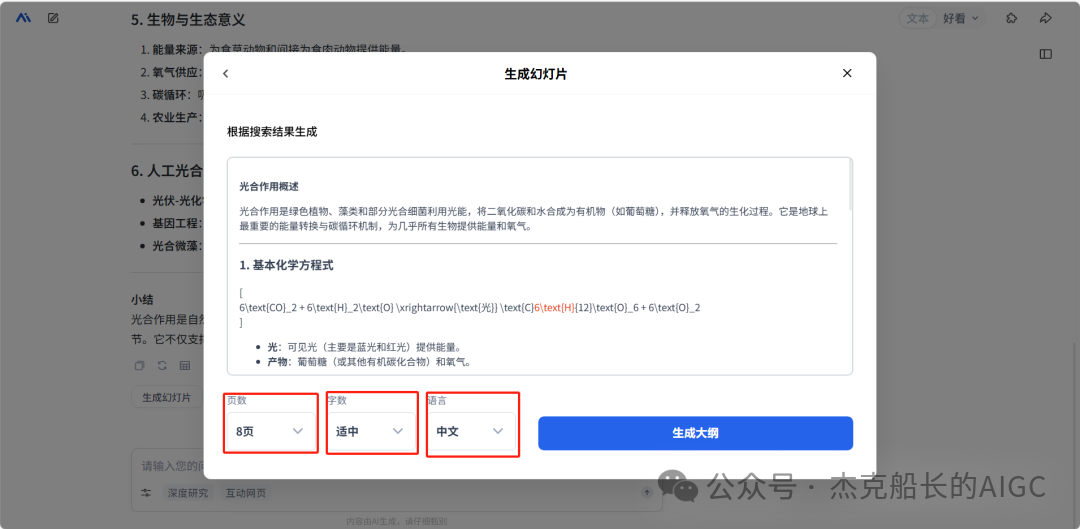Click the new chat edit icon
This screenshot has height=529, width=1080.
tap(53, 18)
